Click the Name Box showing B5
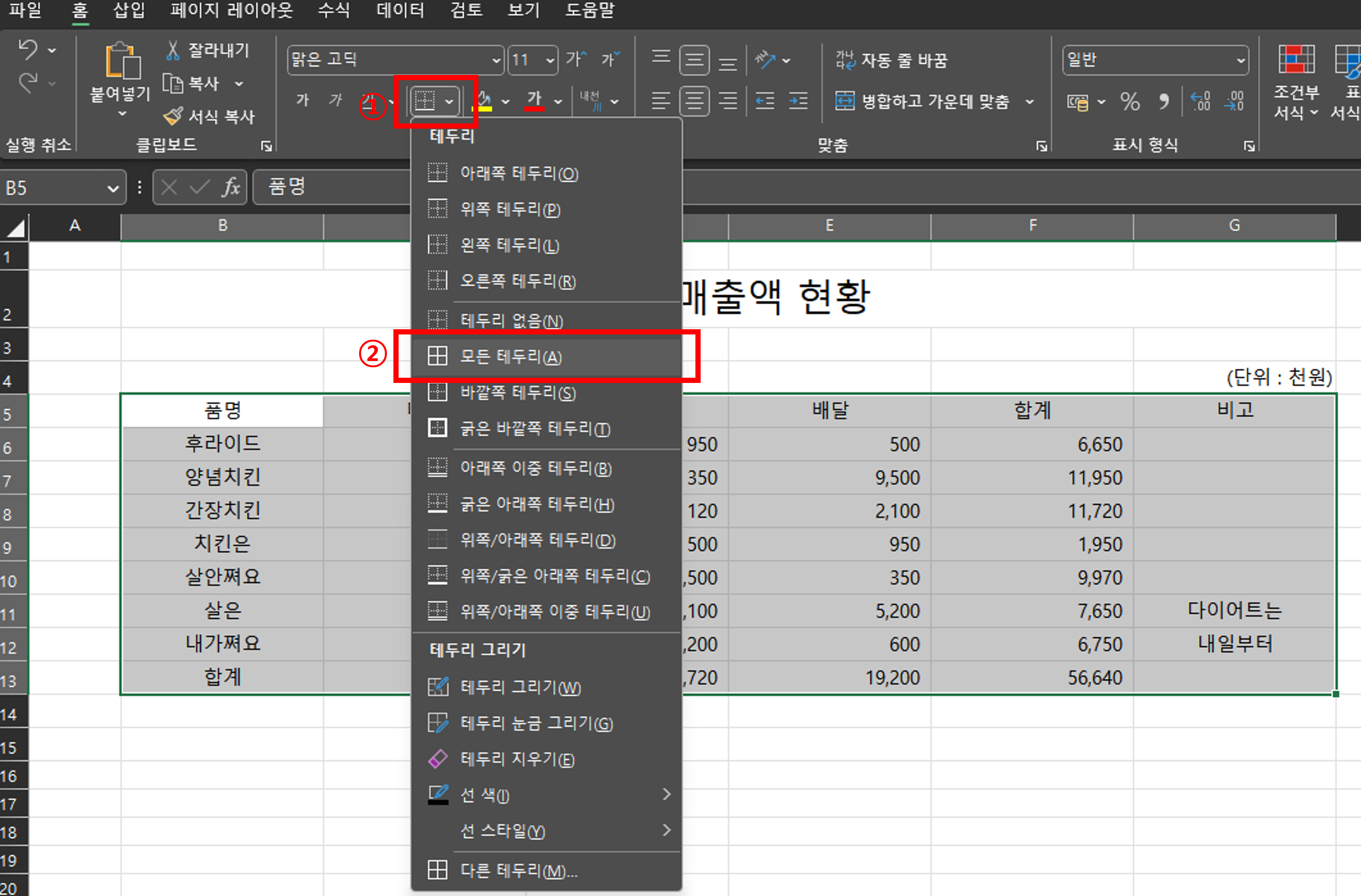This screenshot has height=896, width=1361. (54, 188)
